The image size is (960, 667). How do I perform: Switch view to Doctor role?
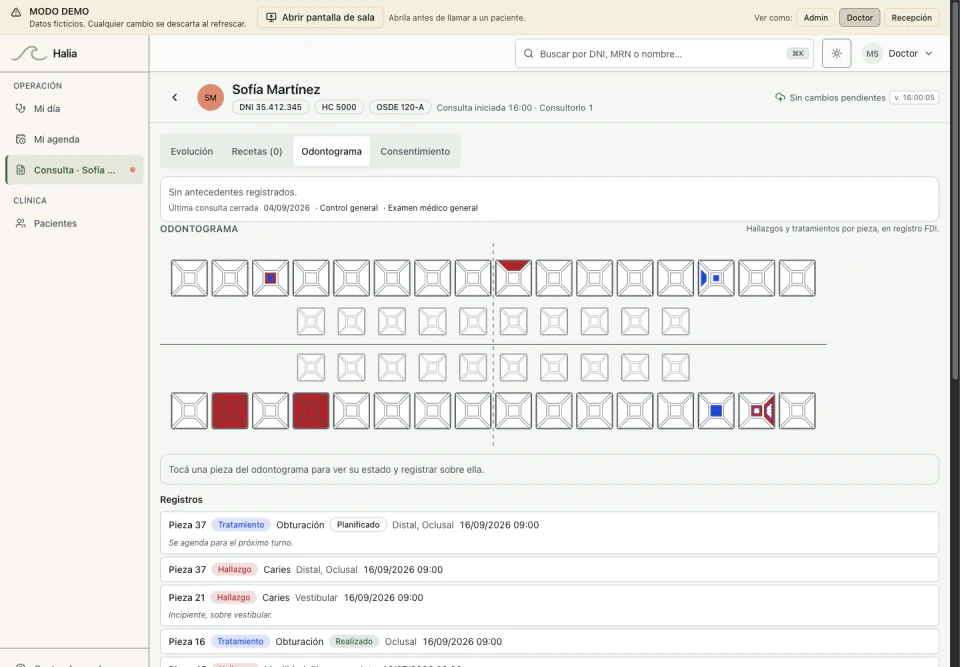tap(860, 18)
